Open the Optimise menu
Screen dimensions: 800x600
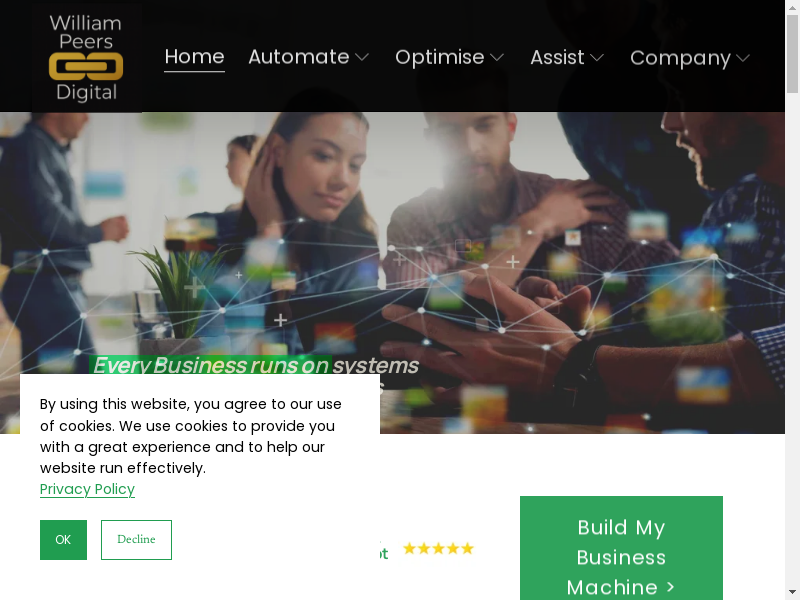tap(440, 57)
